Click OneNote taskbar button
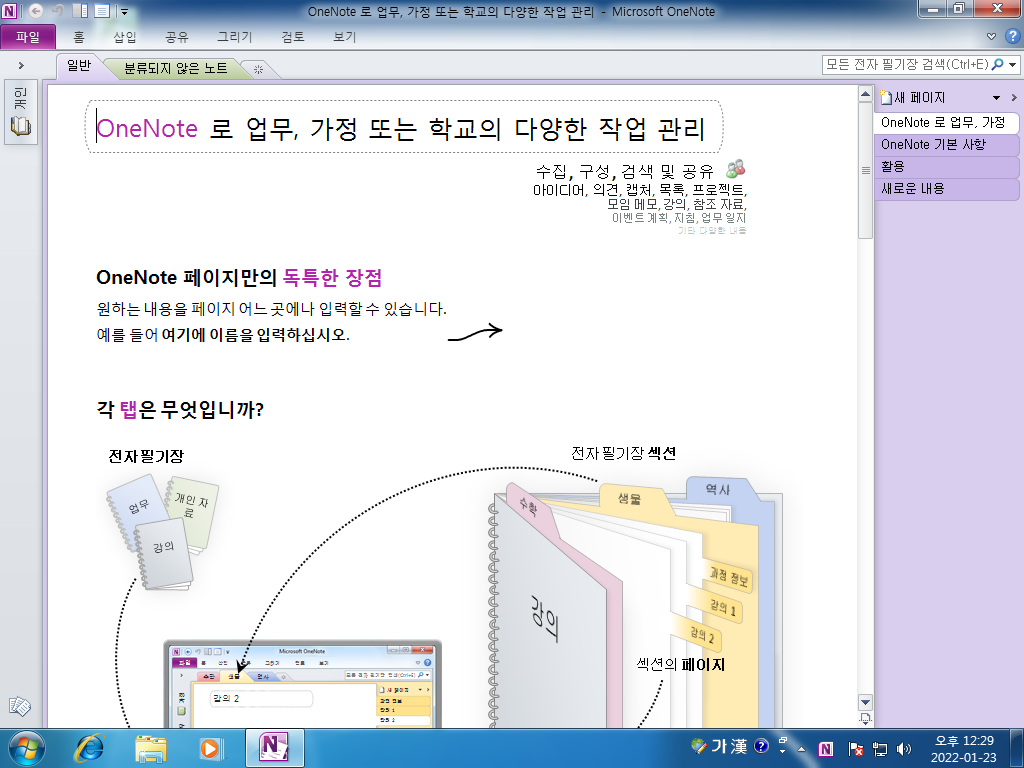 [x=274, y=748]
